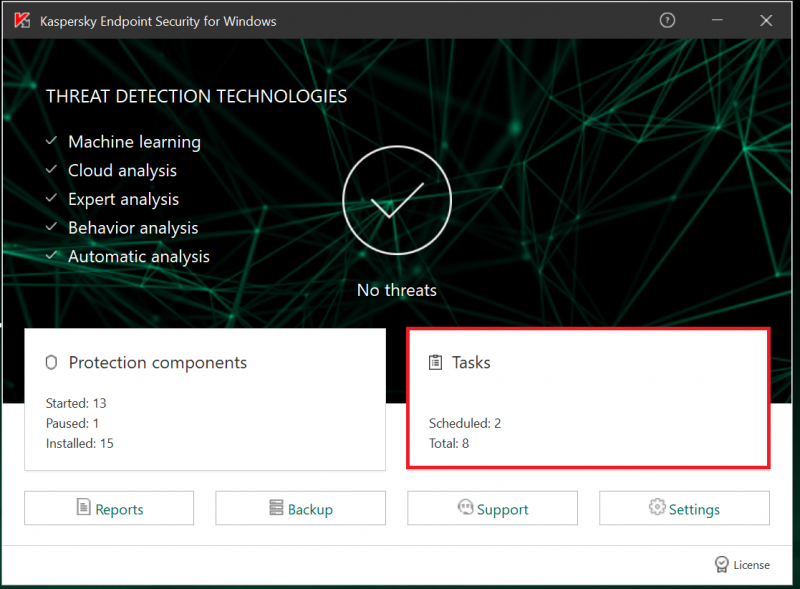The image size is (800, 589).
Task: Click the 'Installed: 15' components count
Action: click(80, 443)
